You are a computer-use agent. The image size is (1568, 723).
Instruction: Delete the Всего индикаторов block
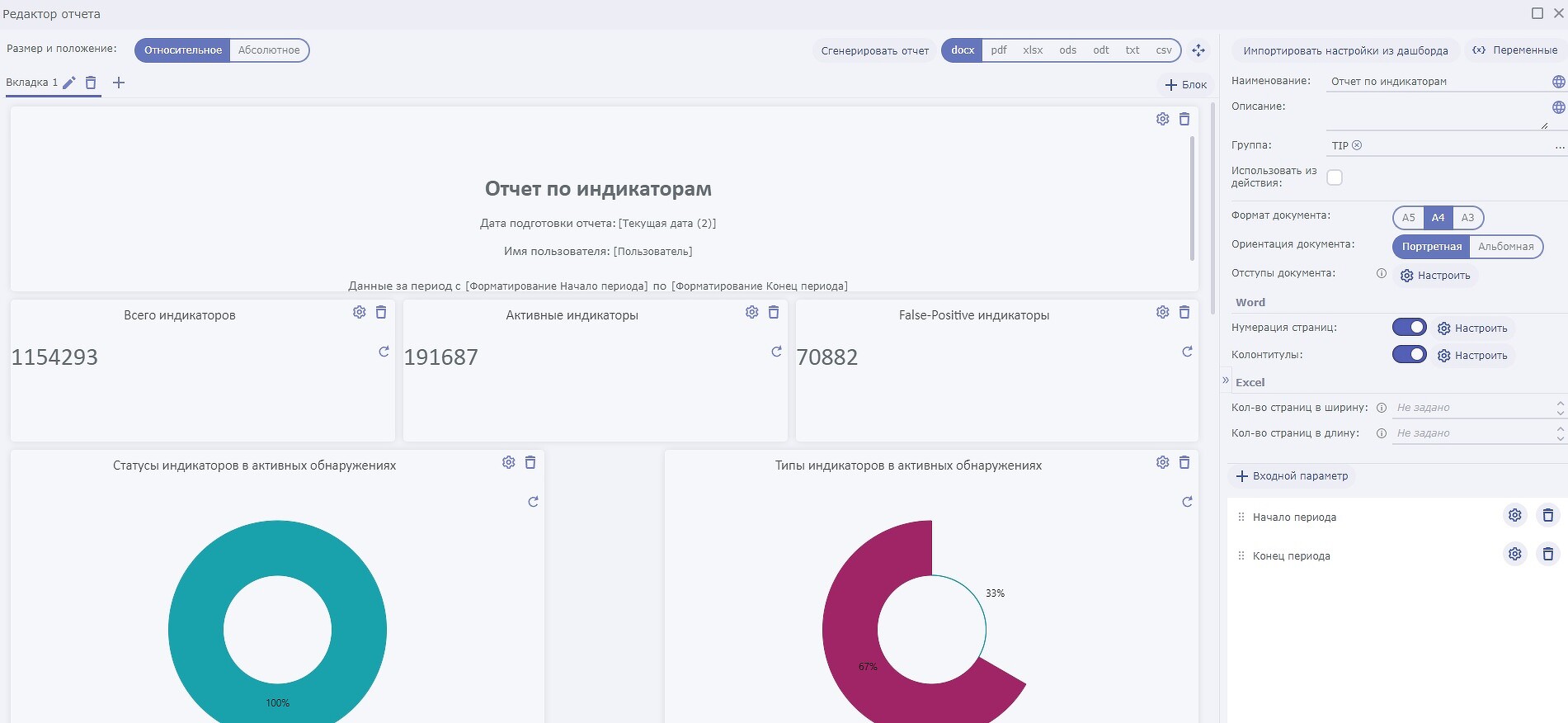[x=381, y=312]
